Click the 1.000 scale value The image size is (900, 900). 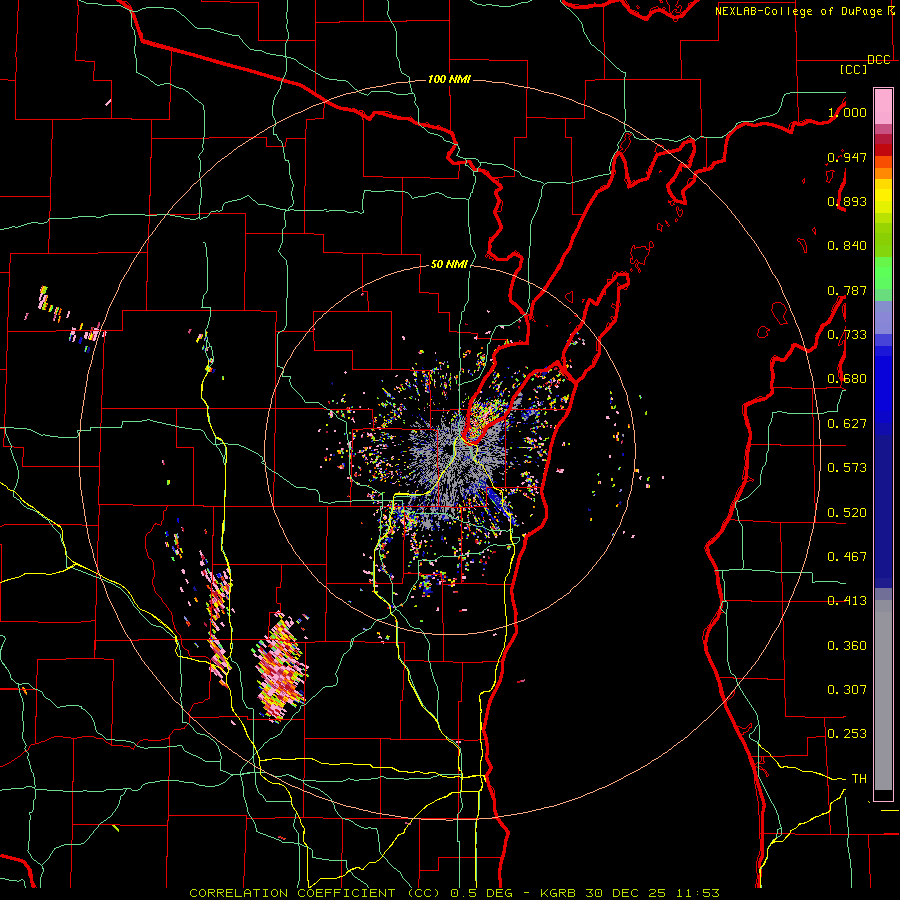(847, 112)
